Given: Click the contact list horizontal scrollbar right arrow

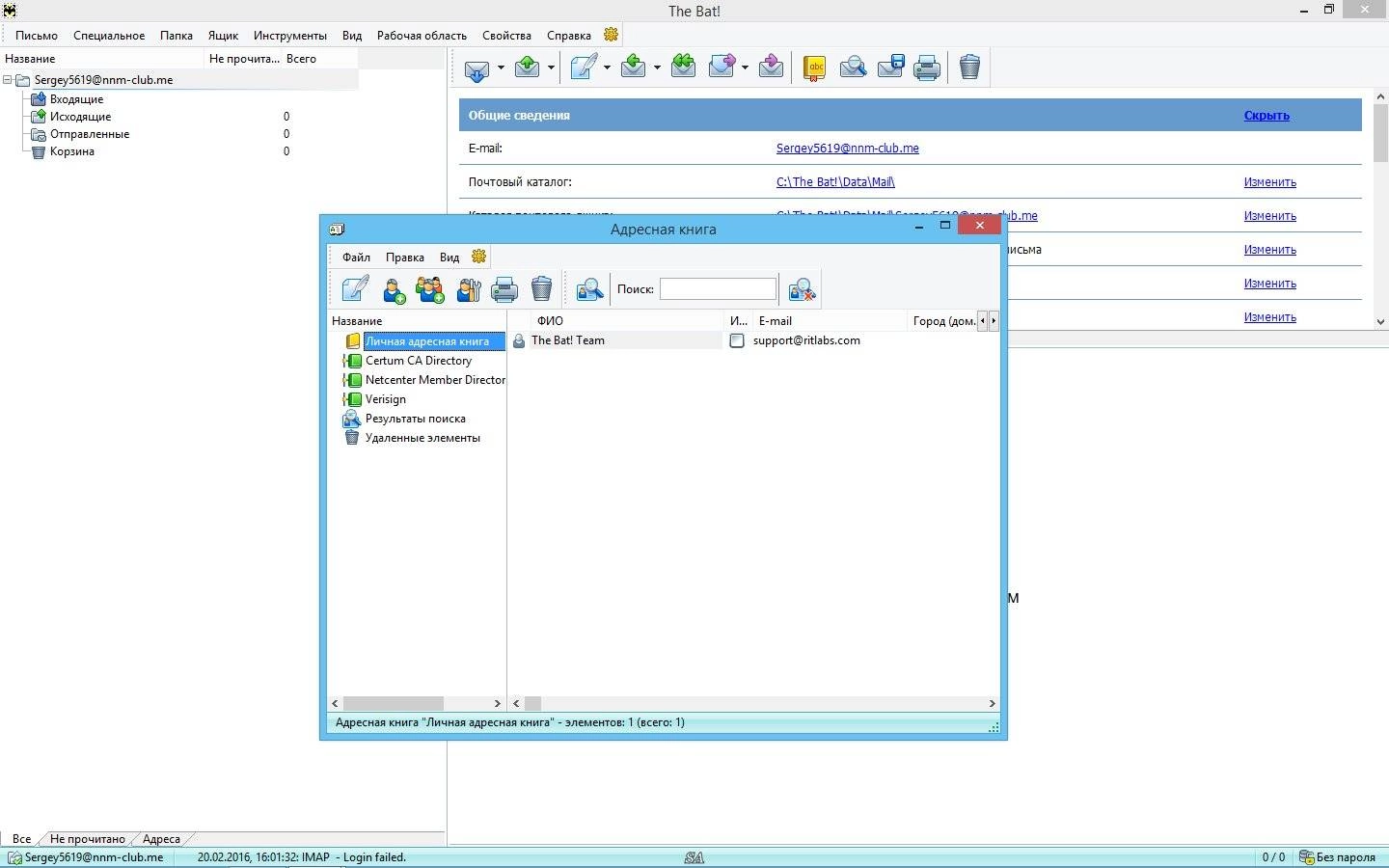Looking at the screenshot, I should (x=992, y=704).
